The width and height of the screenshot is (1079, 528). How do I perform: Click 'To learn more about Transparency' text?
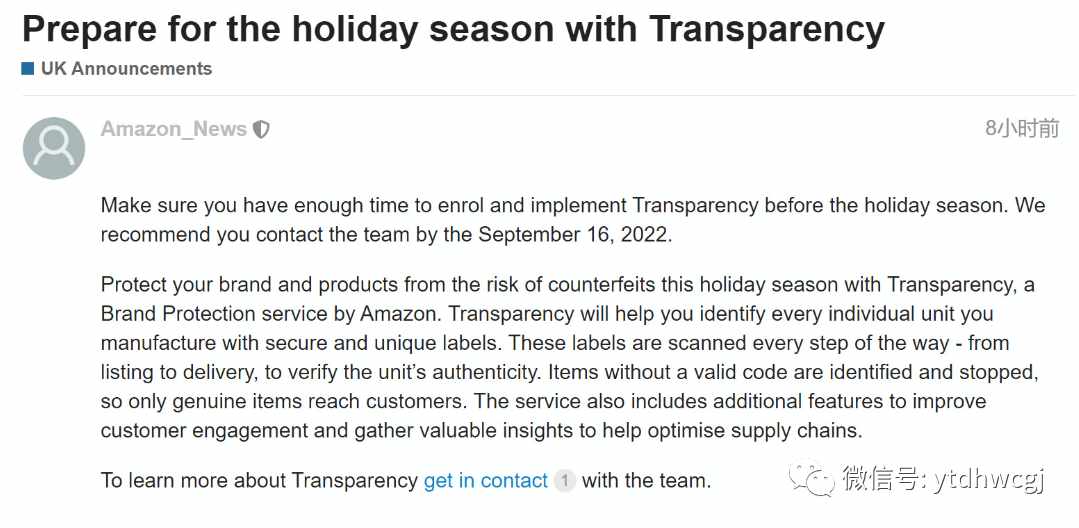click(x=259, y=481)
